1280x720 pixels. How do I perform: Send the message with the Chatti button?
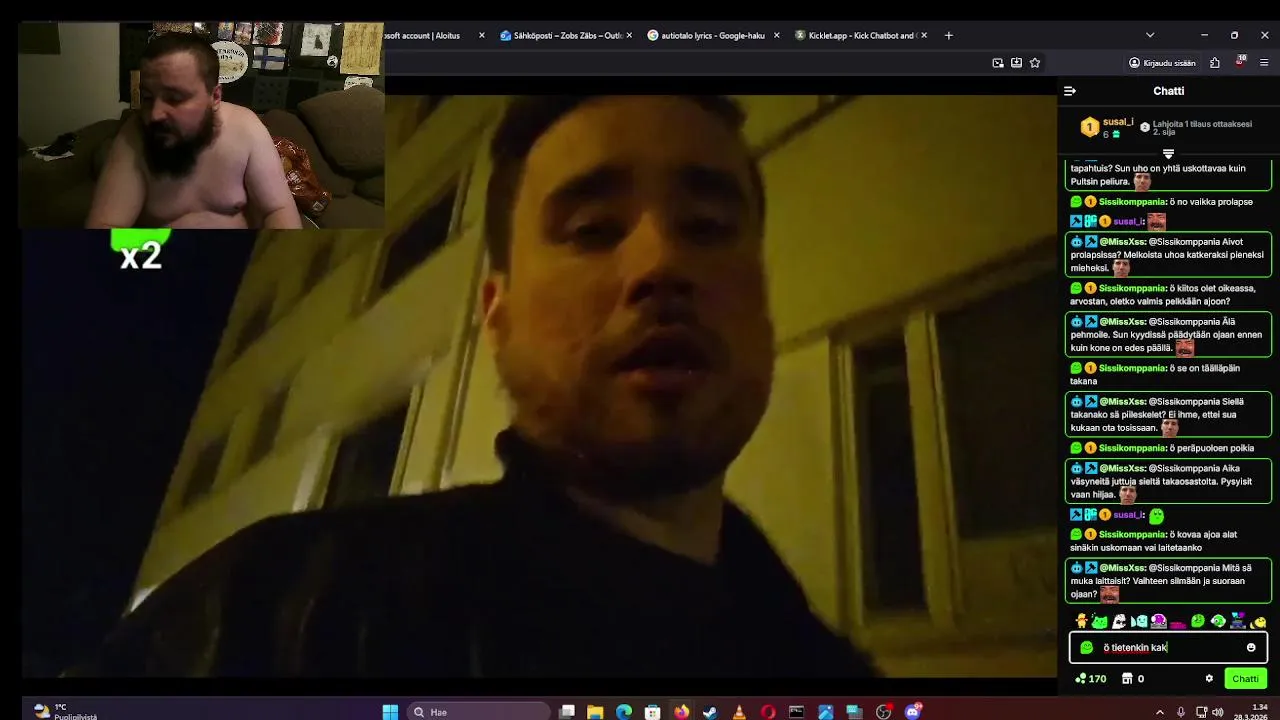tap(1245, 678)
